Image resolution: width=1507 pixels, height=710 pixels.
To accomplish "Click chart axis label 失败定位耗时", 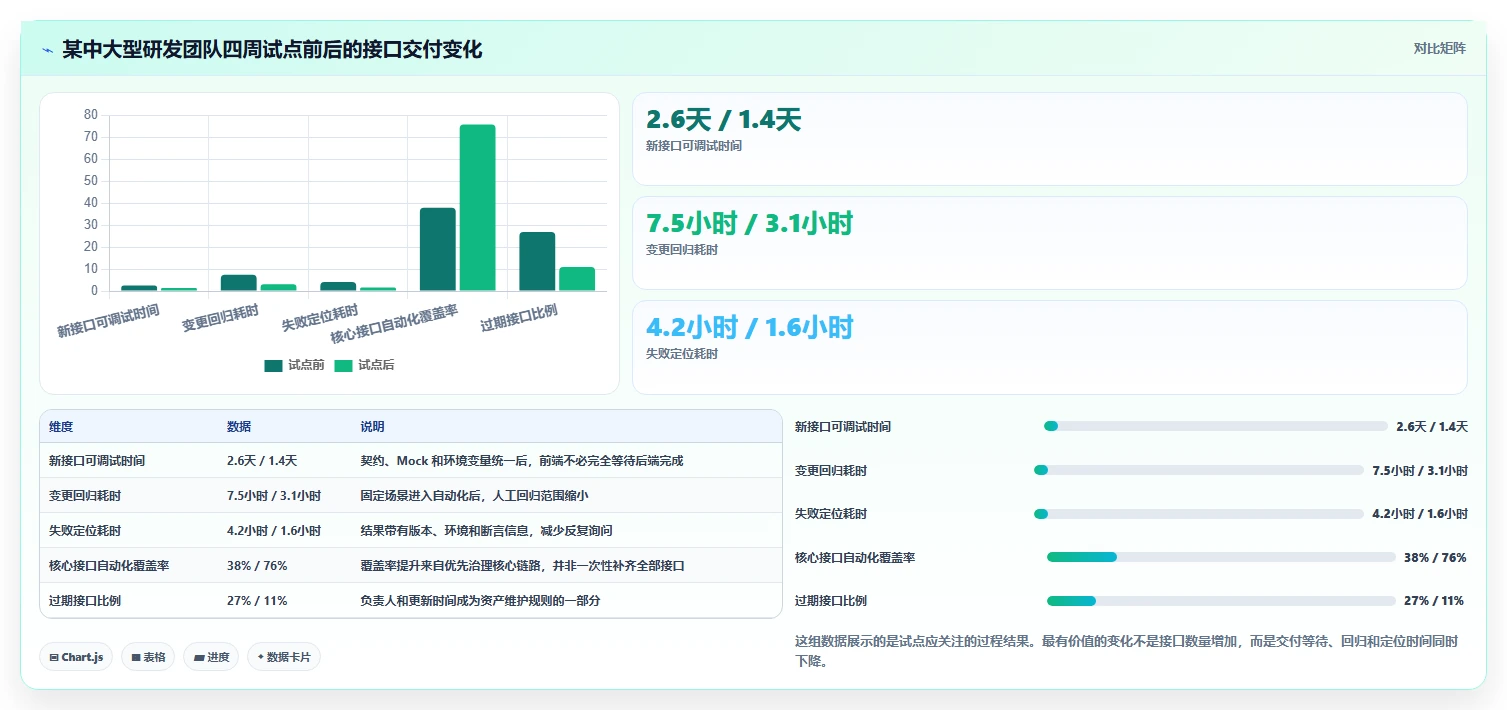I will point(320,318).
